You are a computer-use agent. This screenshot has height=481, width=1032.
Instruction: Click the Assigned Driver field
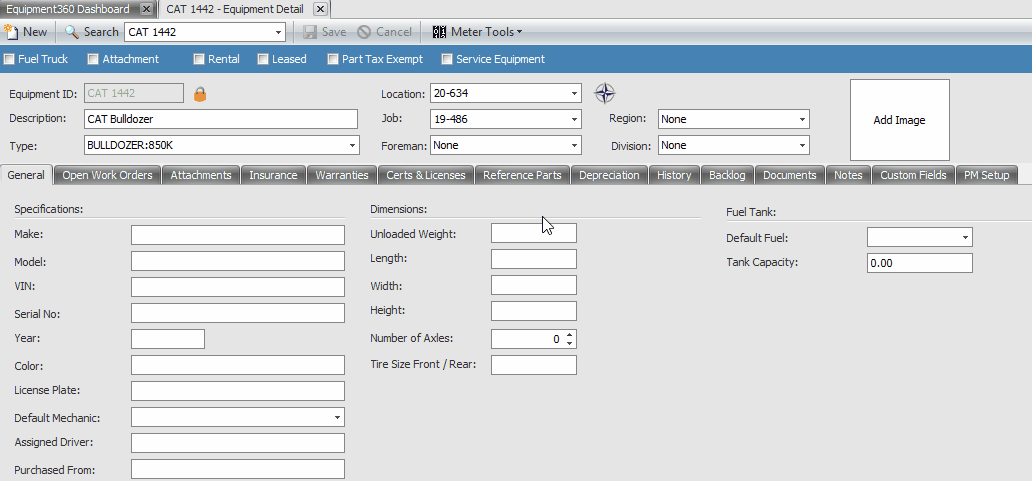tap(238, 443)
